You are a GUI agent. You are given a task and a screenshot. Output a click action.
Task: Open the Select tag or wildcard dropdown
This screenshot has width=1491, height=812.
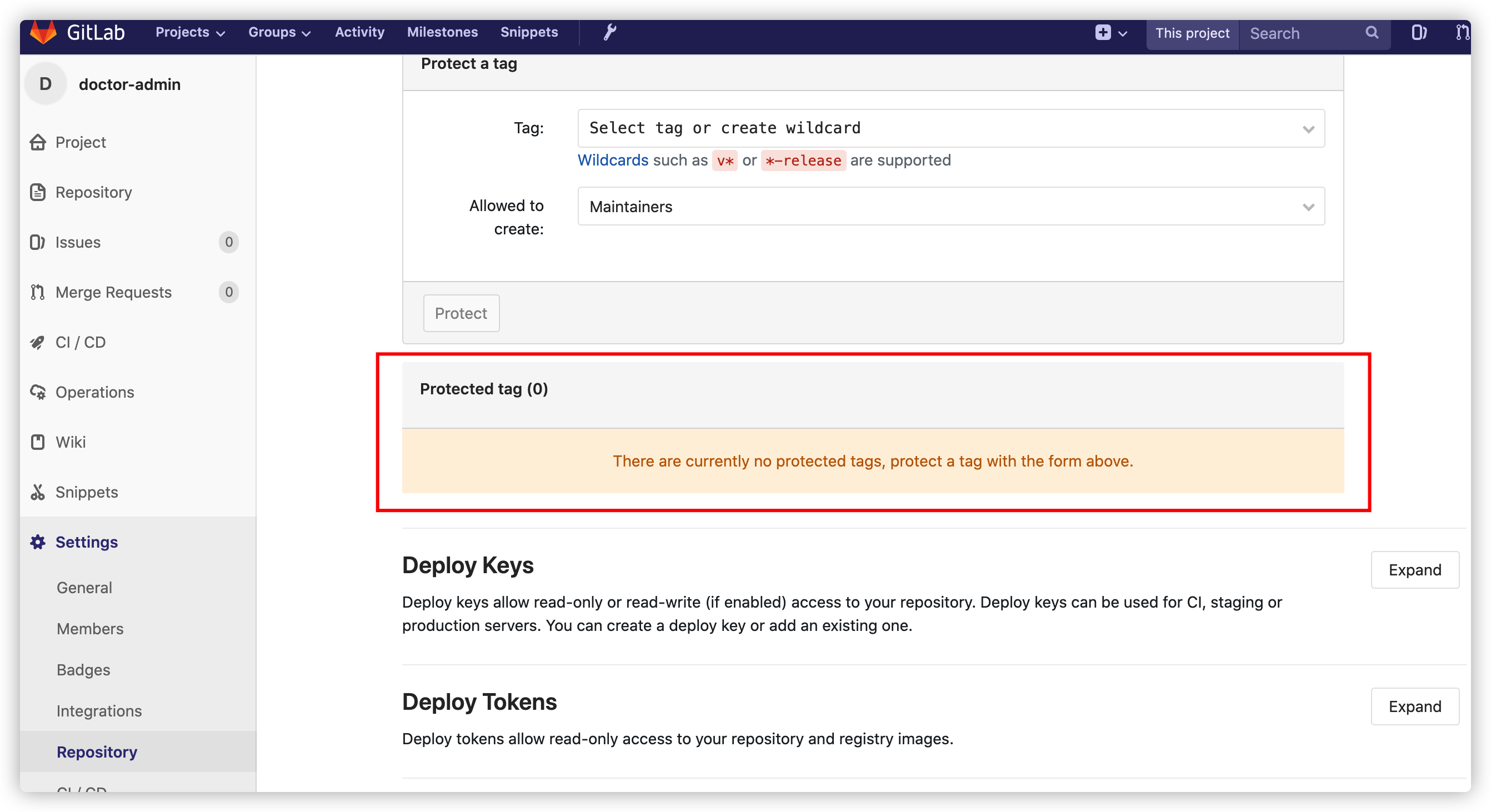(x=950, y=128)
